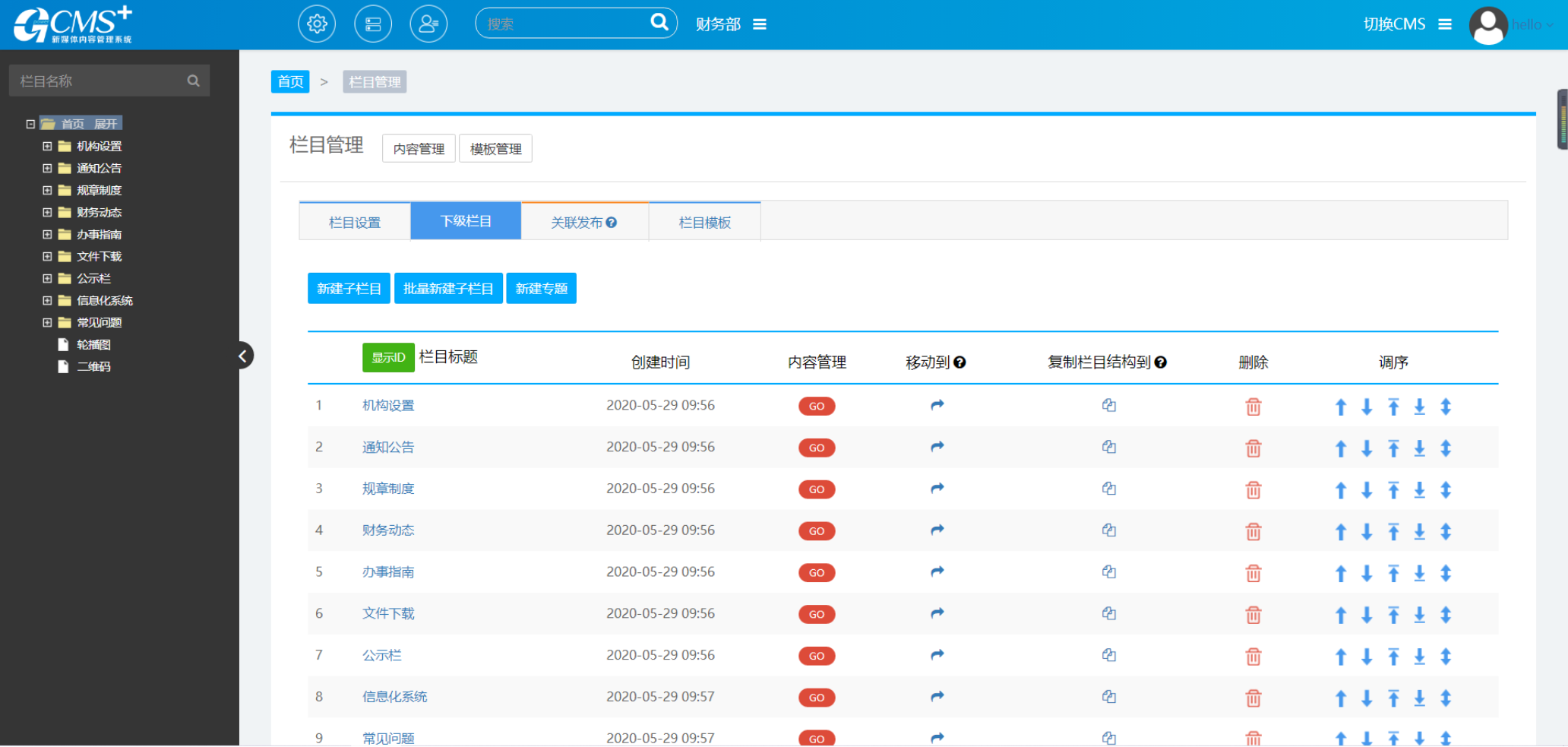This screenshot has height=747, width=1568.
Task: Move 文件下载 to the bottom
Action: [x=1419, y=615]
